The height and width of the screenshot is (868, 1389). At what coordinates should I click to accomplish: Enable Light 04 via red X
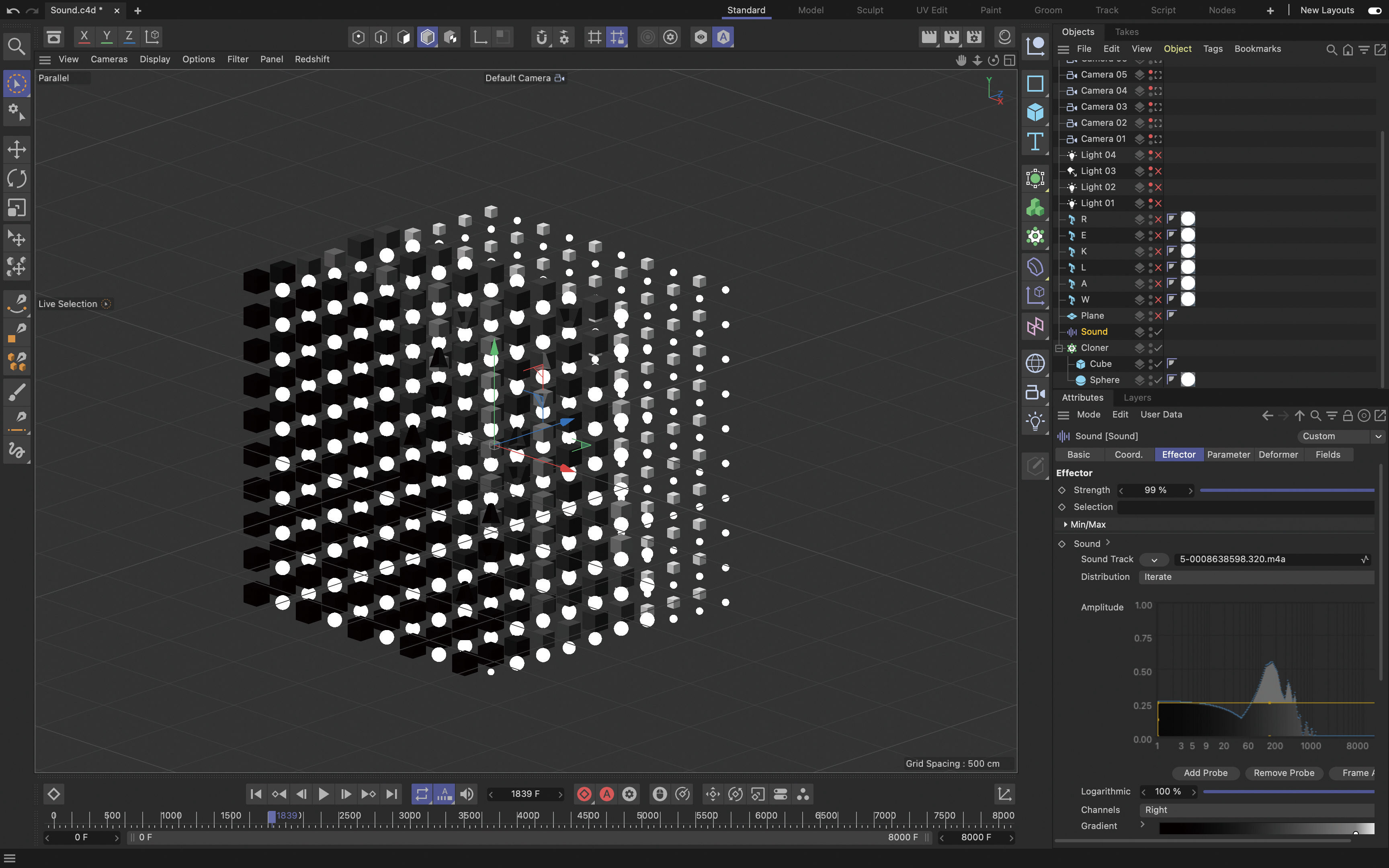coord(1159,155)
